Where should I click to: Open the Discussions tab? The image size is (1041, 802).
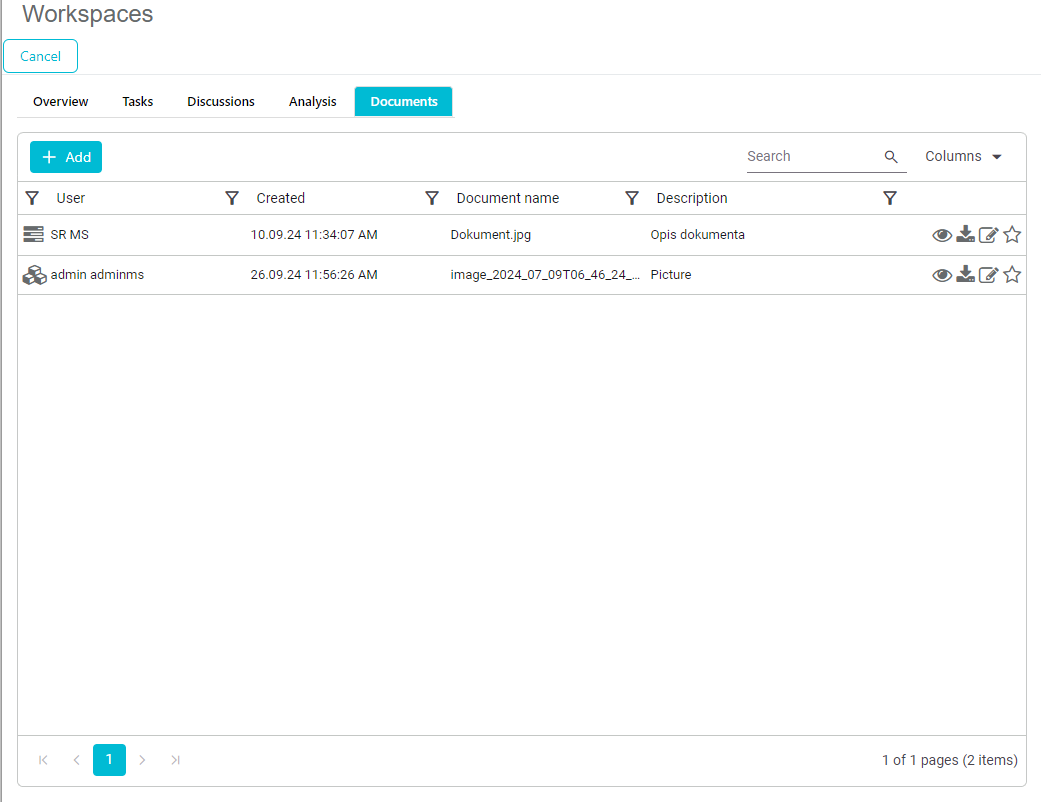coord(220,102)
